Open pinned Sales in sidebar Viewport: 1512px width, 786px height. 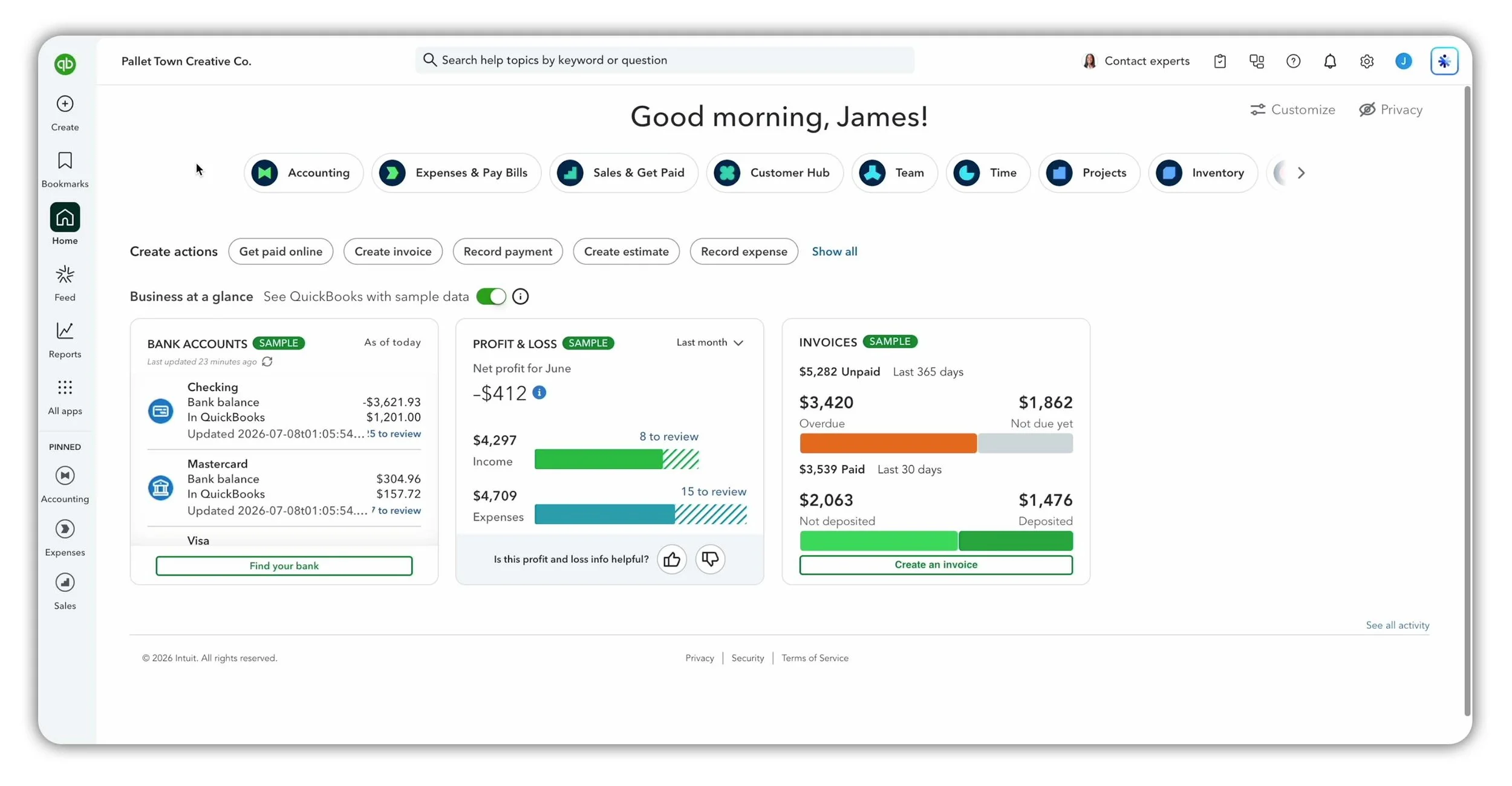[65, 591]
